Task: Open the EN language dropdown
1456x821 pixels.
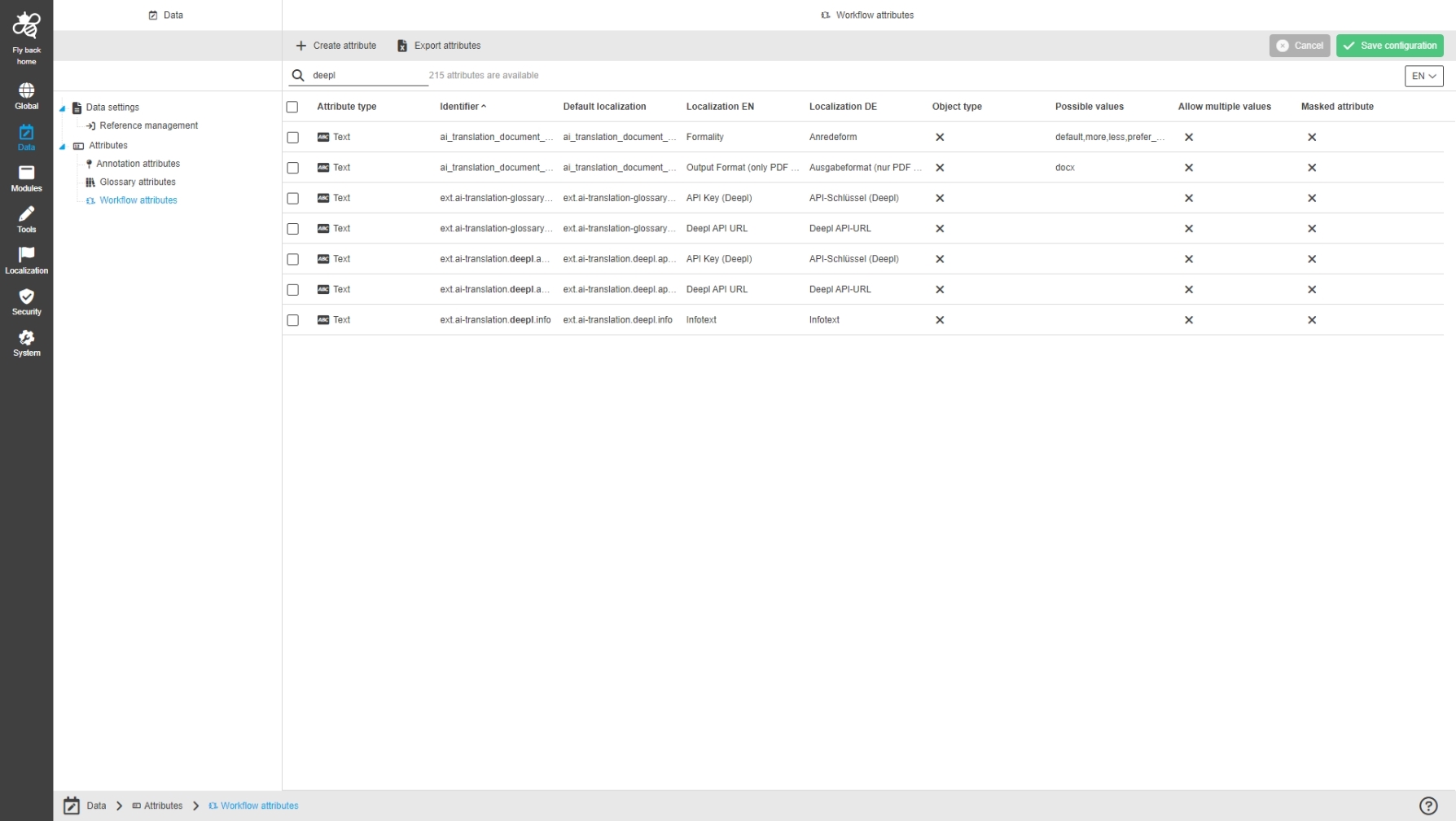Action: coord(1423,76)
